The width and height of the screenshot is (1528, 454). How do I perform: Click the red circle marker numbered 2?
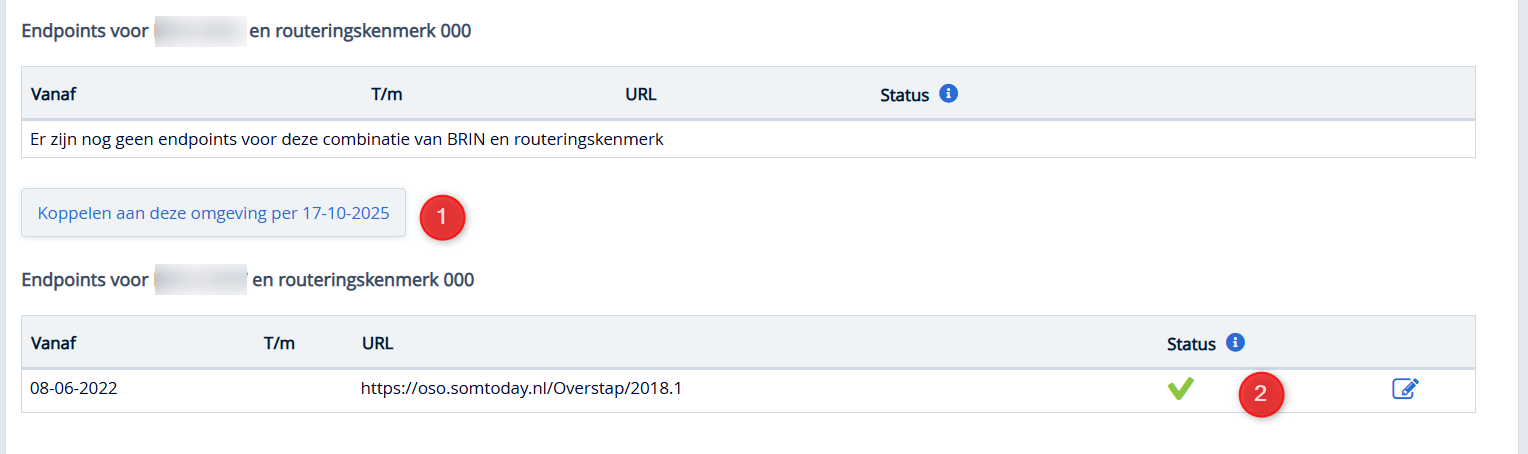pos(1260,394)
